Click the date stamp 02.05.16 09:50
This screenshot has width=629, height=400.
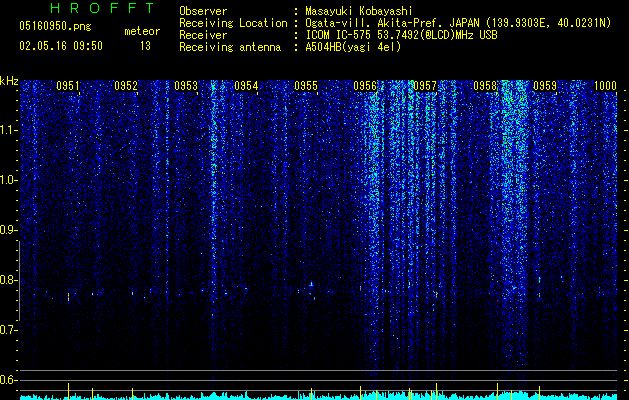point(61,46)
